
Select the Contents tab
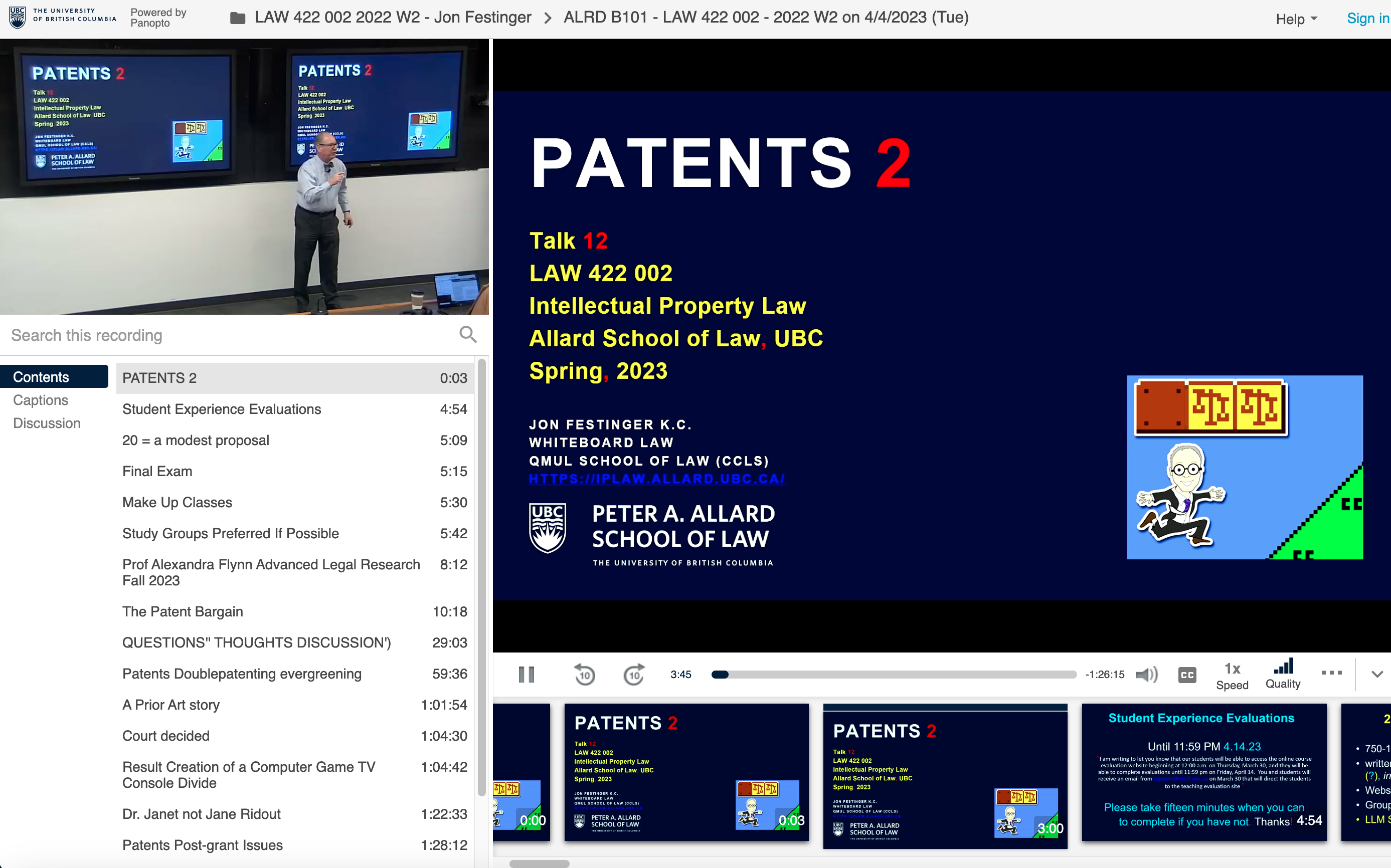coord(54,376)
